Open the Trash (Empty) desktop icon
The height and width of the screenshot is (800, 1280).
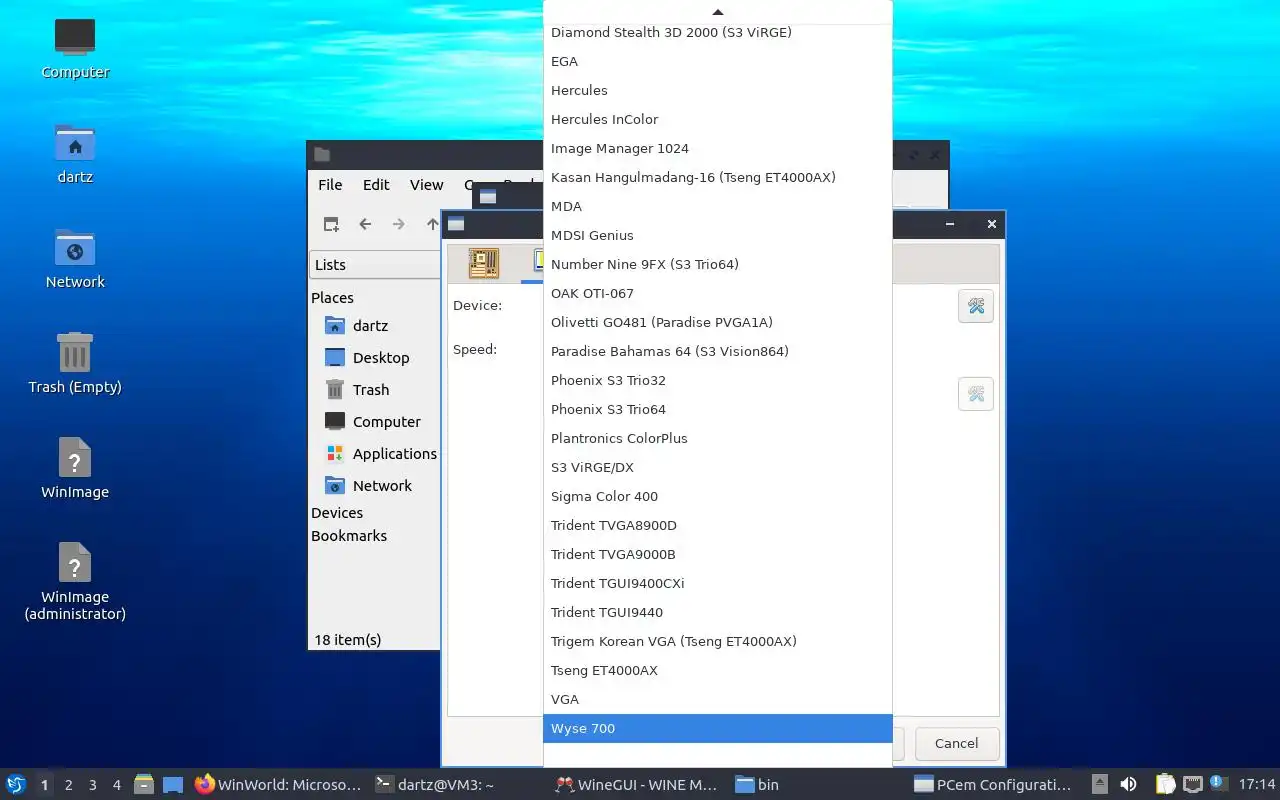click(x=75, y=364)
